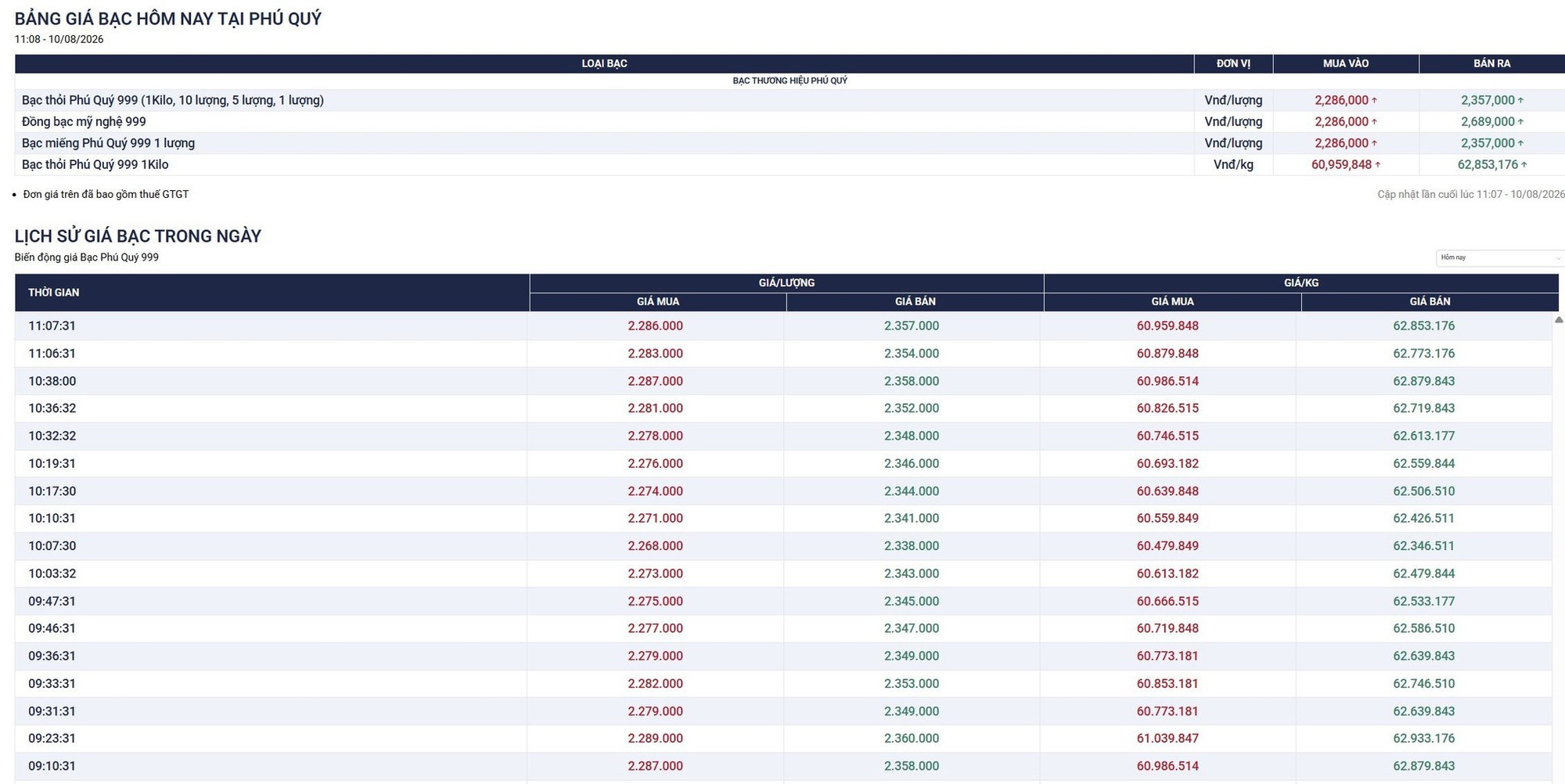The height and width of the screenshot is (784, 1565).
Task: Open the Hôm nay date filter dropdown
Action: [1499, 257]
